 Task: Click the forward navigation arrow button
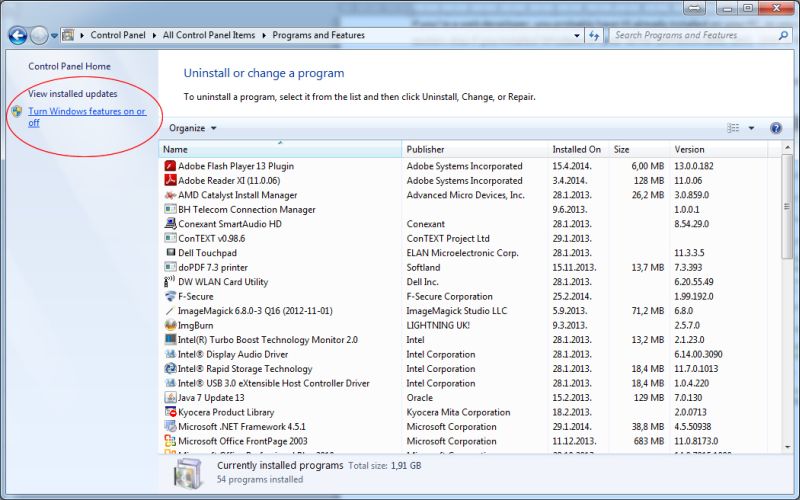coord(39,36)
